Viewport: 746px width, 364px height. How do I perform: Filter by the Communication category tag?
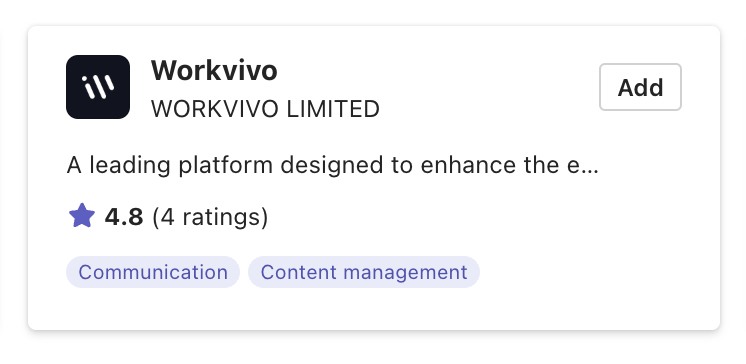coord(153,272)
